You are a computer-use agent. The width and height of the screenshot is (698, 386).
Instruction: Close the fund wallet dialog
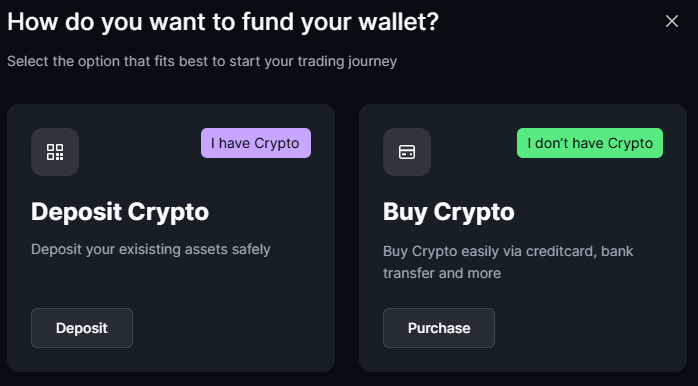672,21
